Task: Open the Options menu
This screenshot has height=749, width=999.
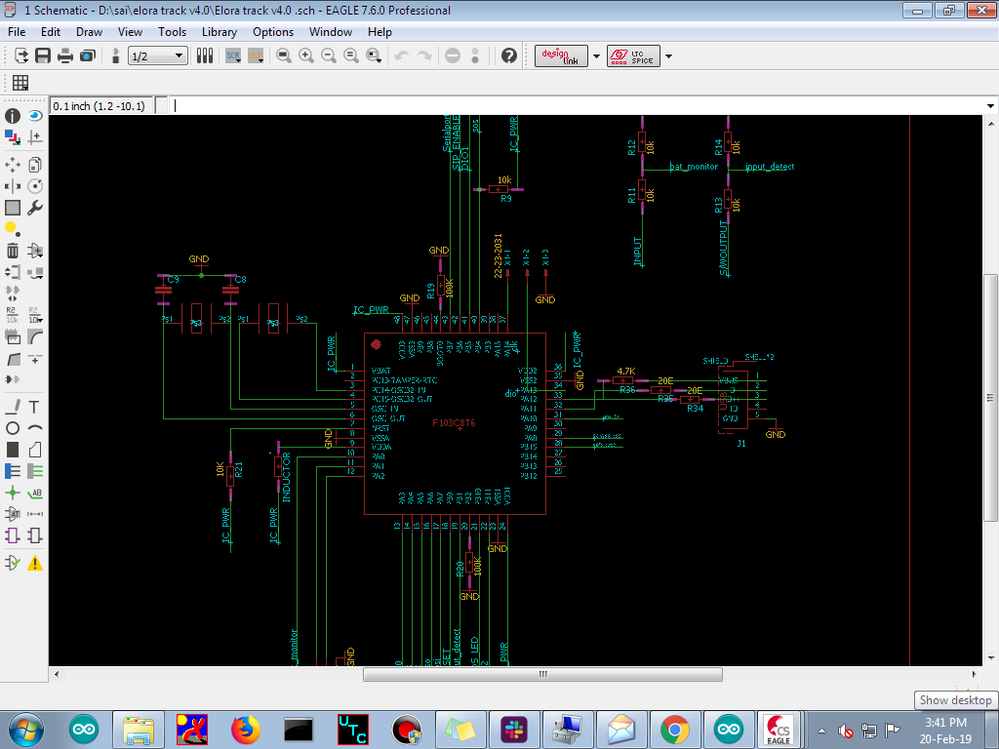Action: pos(273,32)
